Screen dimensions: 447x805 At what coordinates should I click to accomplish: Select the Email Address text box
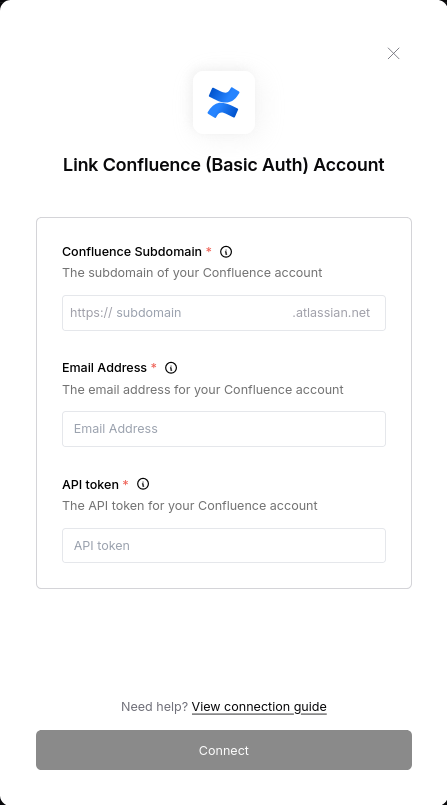coord(224,429)
